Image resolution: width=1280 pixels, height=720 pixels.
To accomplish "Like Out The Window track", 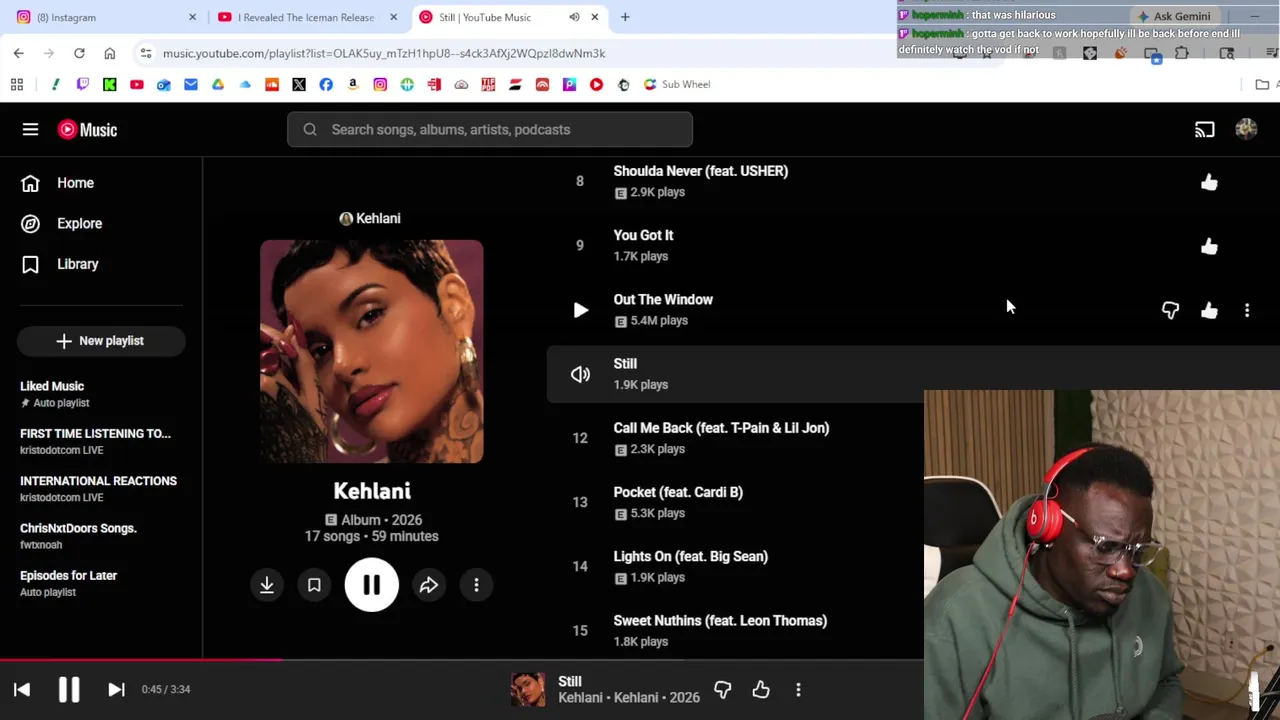I will pyautogui.click(x=1209, y=310).
